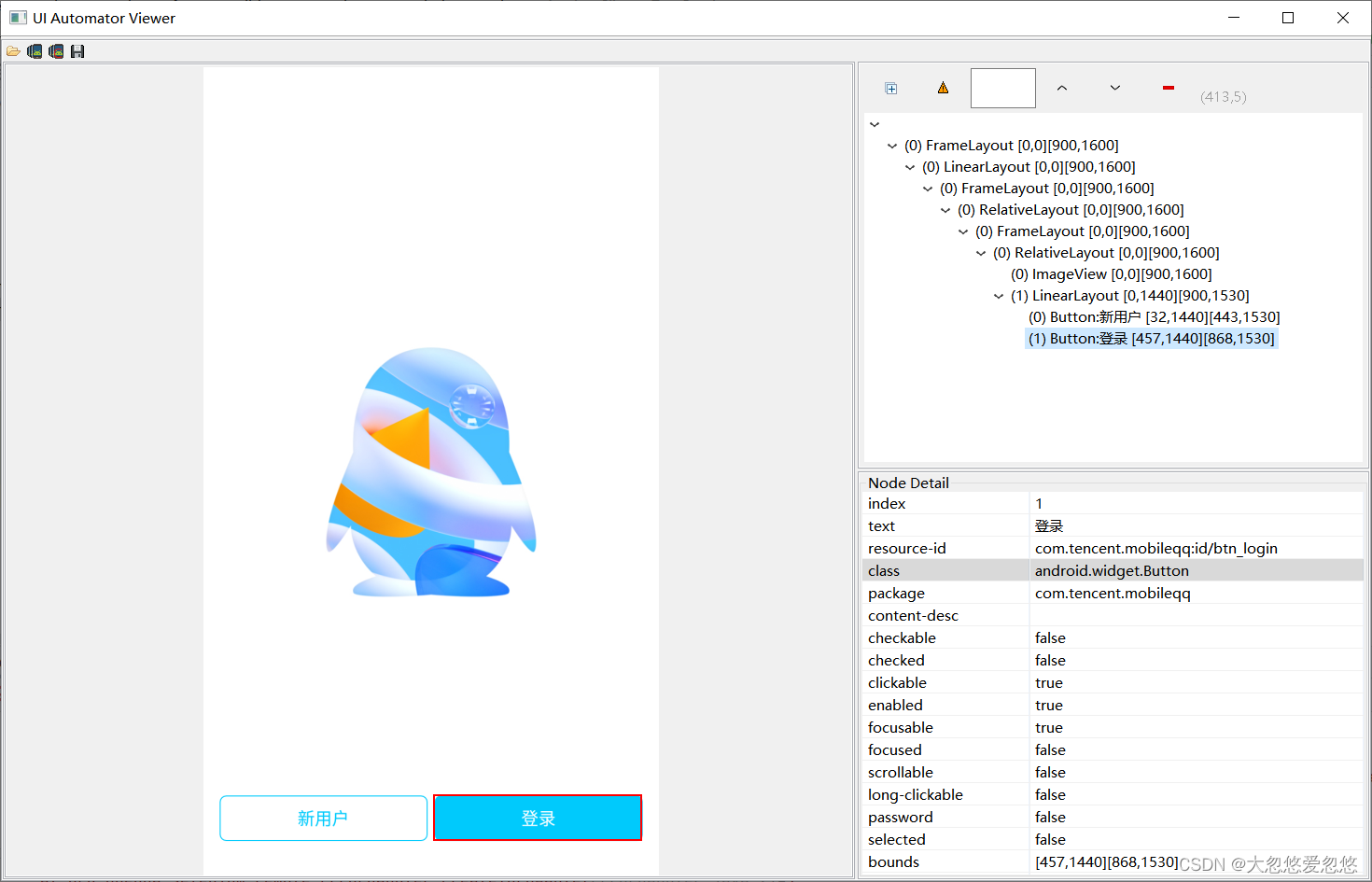Click the focused property row
1372x882 pixels.
(1113, 750)
